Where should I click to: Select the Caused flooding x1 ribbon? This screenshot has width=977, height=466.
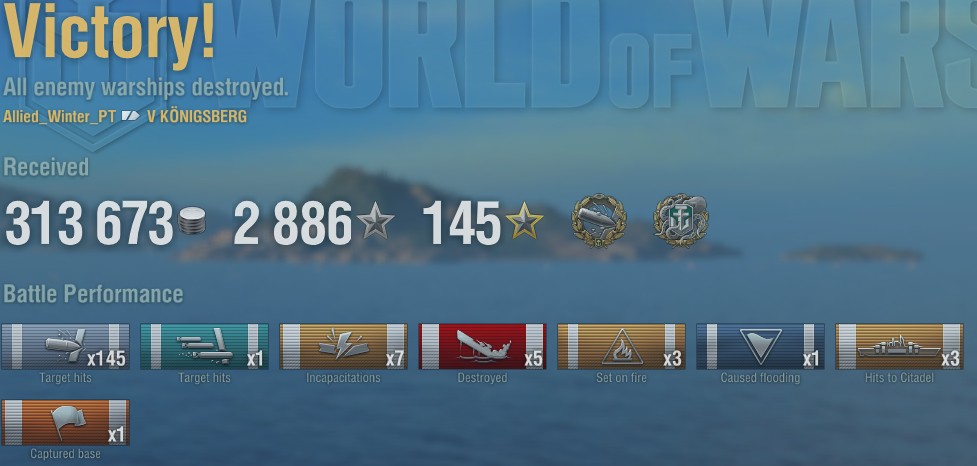tap(760, 346)
